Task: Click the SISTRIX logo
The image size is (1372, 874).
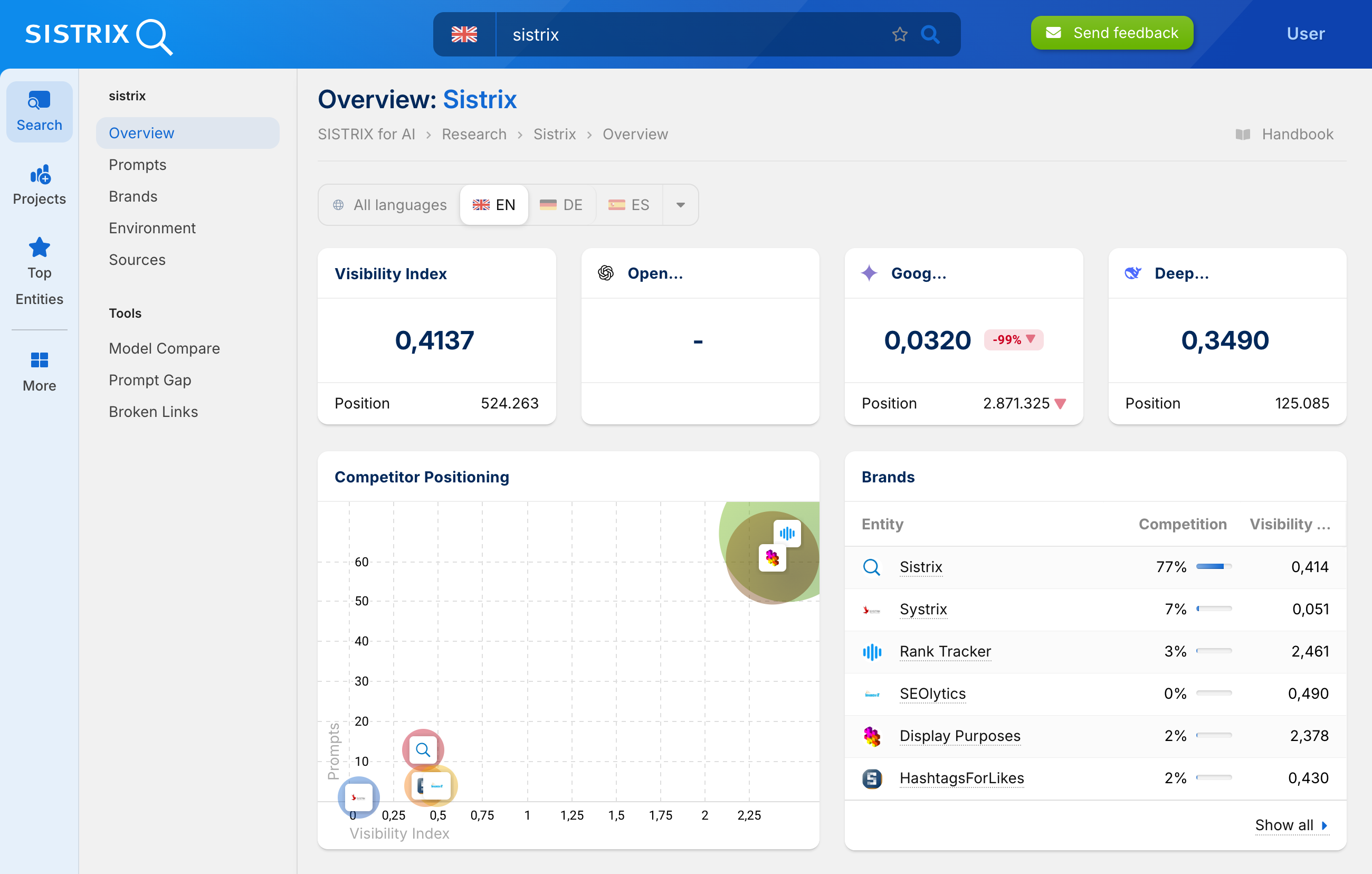Action: pyautogui.click(x=98, y=35)
